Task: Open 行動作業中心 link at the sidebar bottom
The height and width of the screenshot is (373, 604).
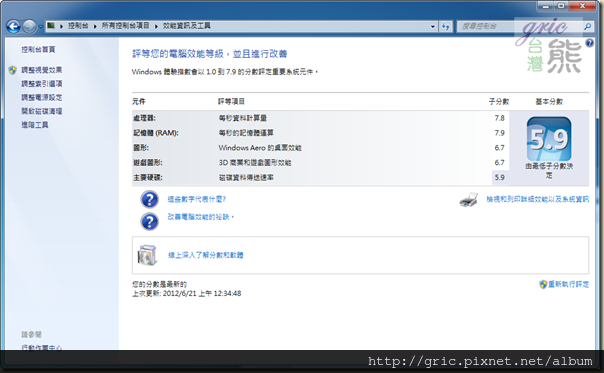Action: [41, 347]
